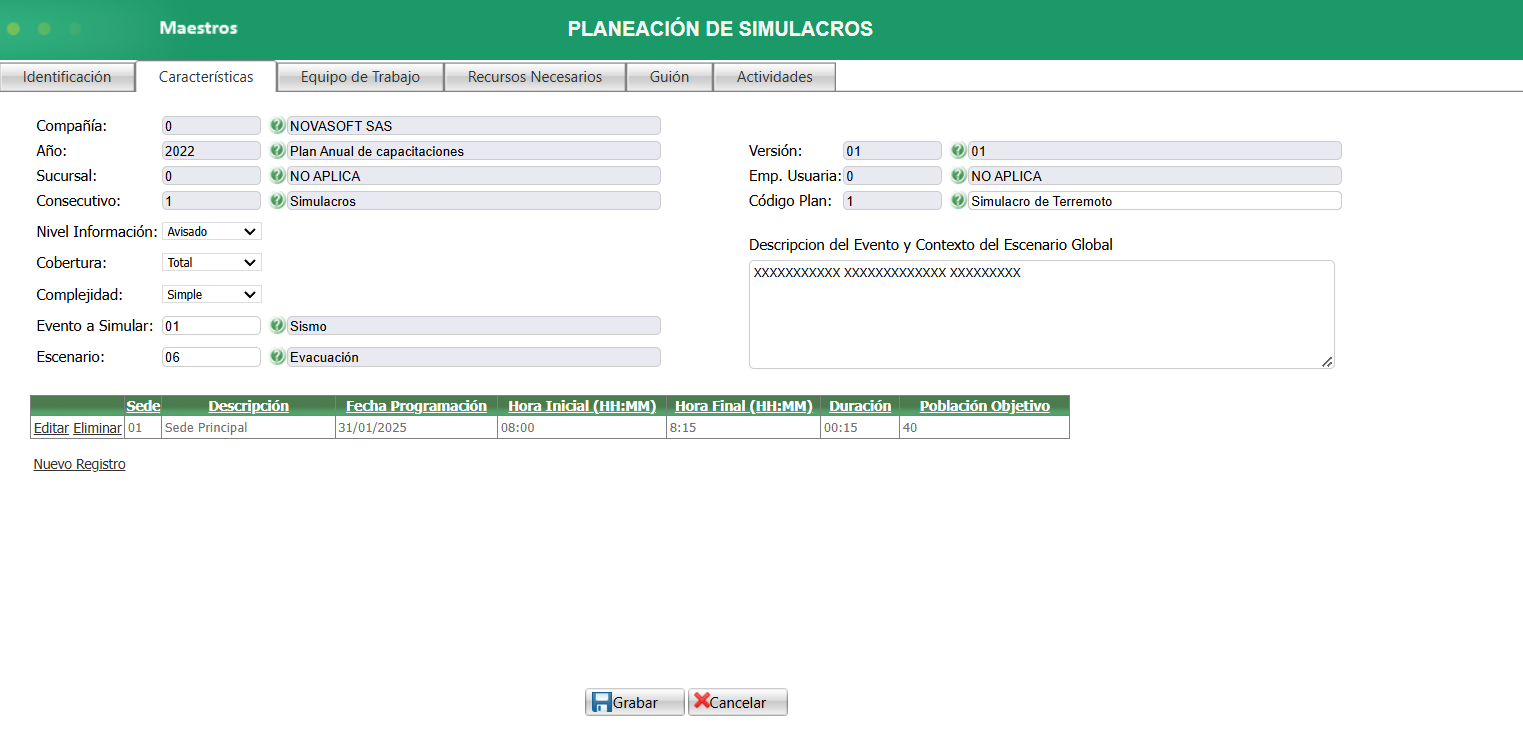Open the Nivel Información dropdown

pos(210,231)
